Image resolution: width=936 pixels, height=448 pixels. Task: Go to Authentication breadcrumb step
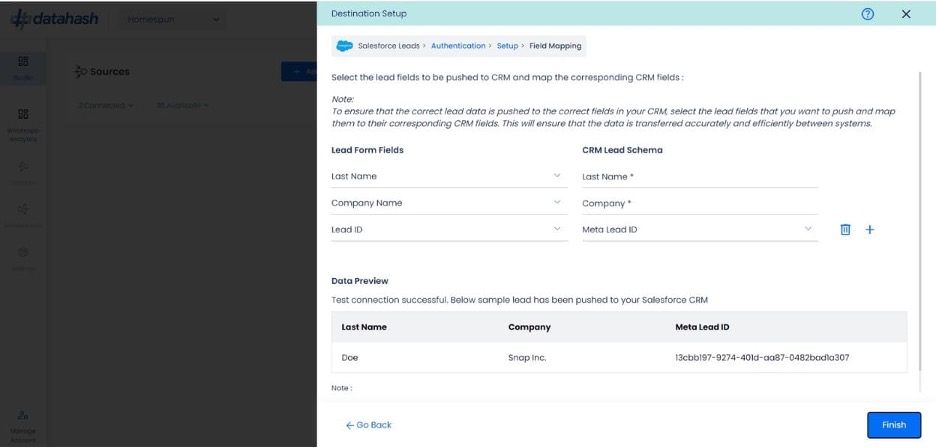pos(458,46)
